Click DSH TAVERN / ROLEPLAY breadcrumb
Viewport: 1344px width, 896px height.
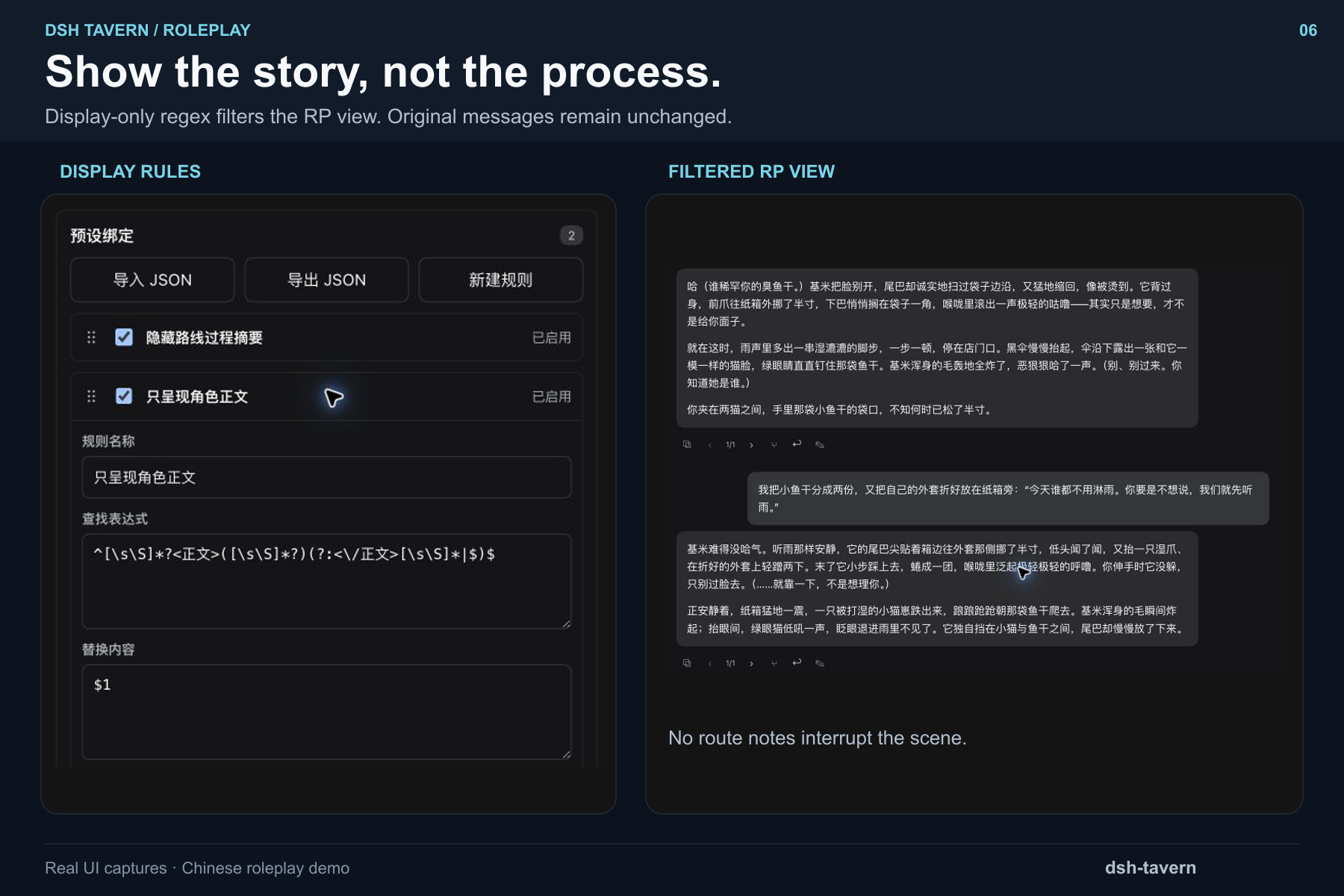148,31
